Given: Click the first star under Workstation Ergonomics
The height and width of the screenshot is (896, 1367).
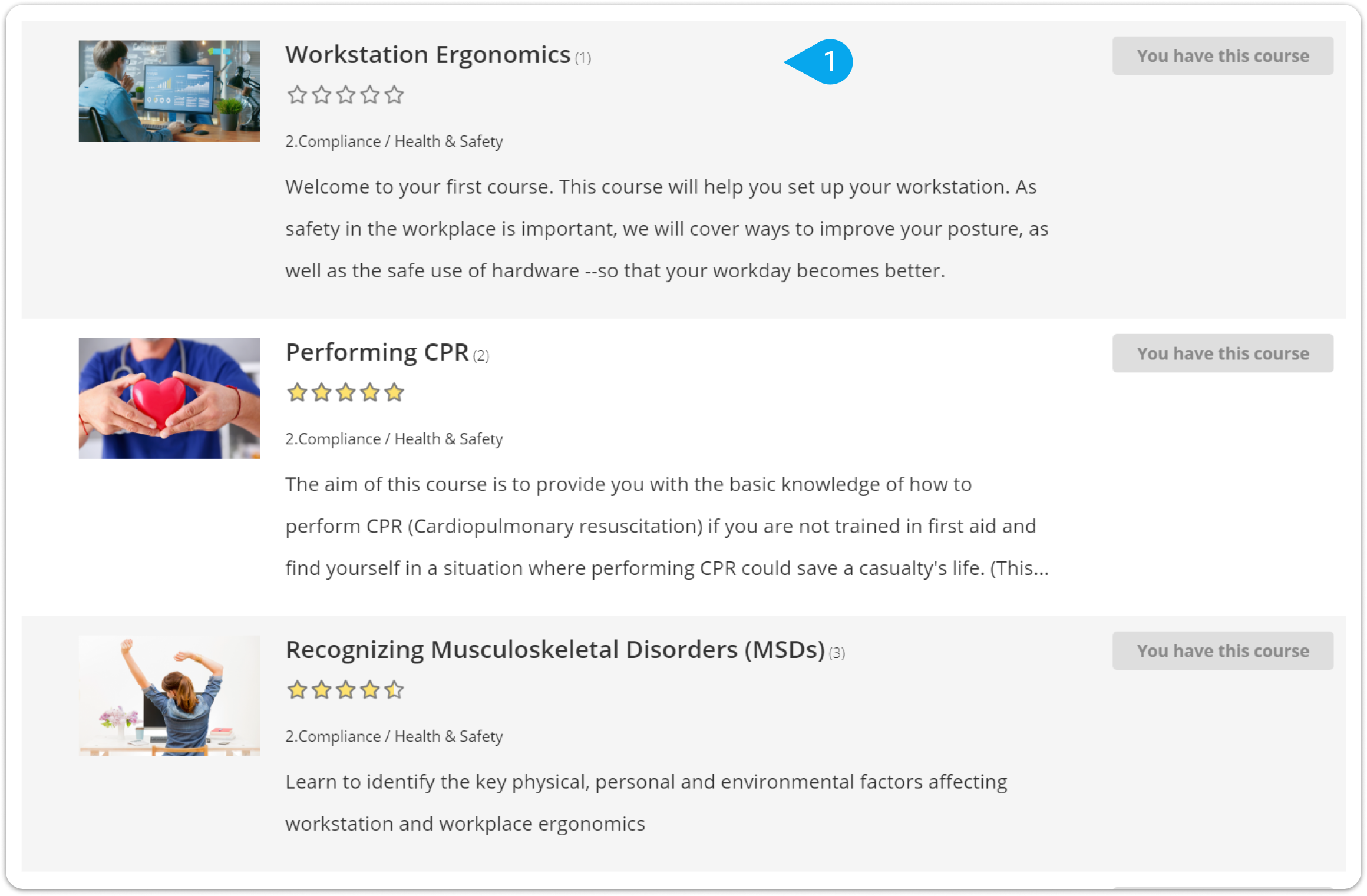Looking at the screenshot, I should pyautogui.click(x=297, y=95).
